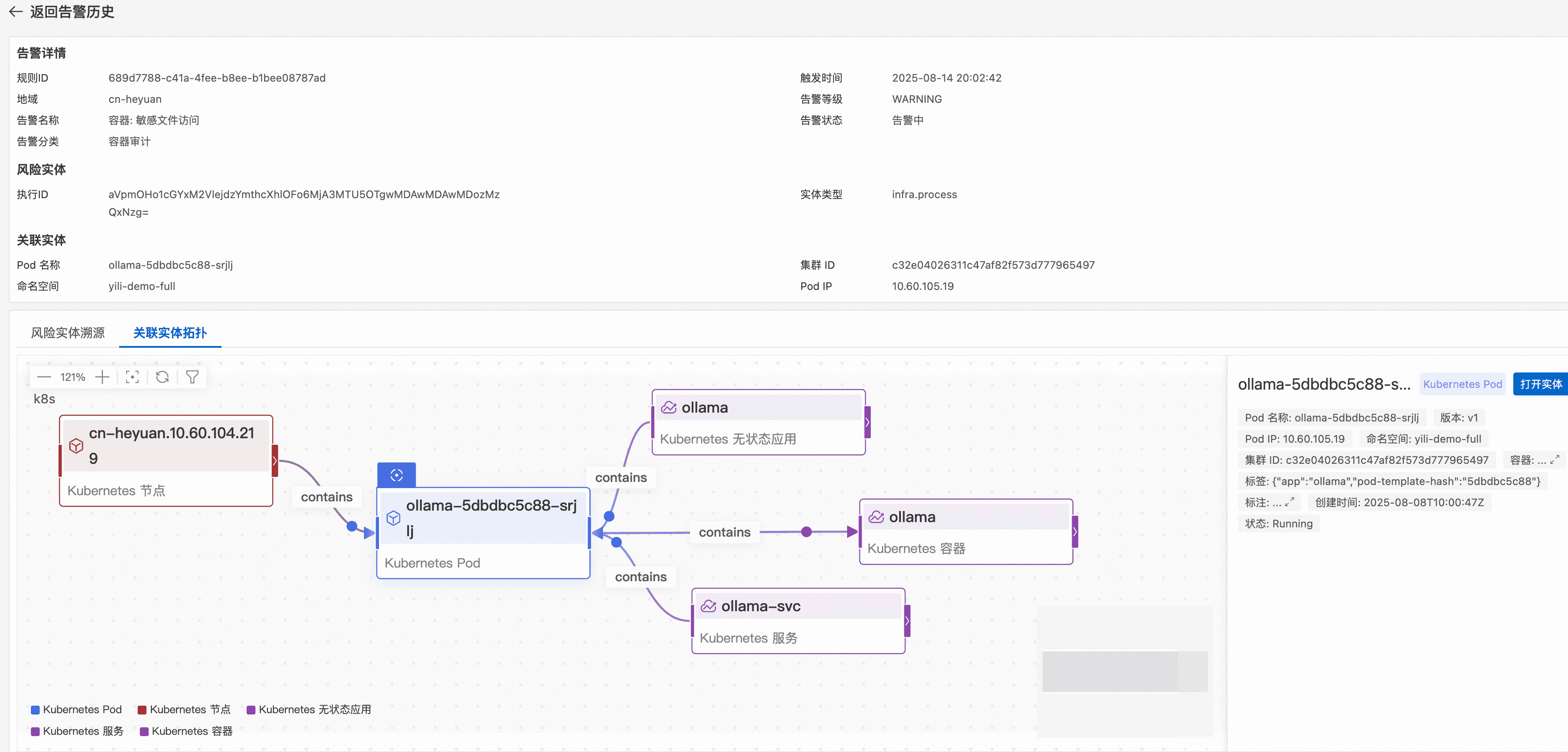
Task: Click the zoom out minus icon
Action: tap(44, 377)
